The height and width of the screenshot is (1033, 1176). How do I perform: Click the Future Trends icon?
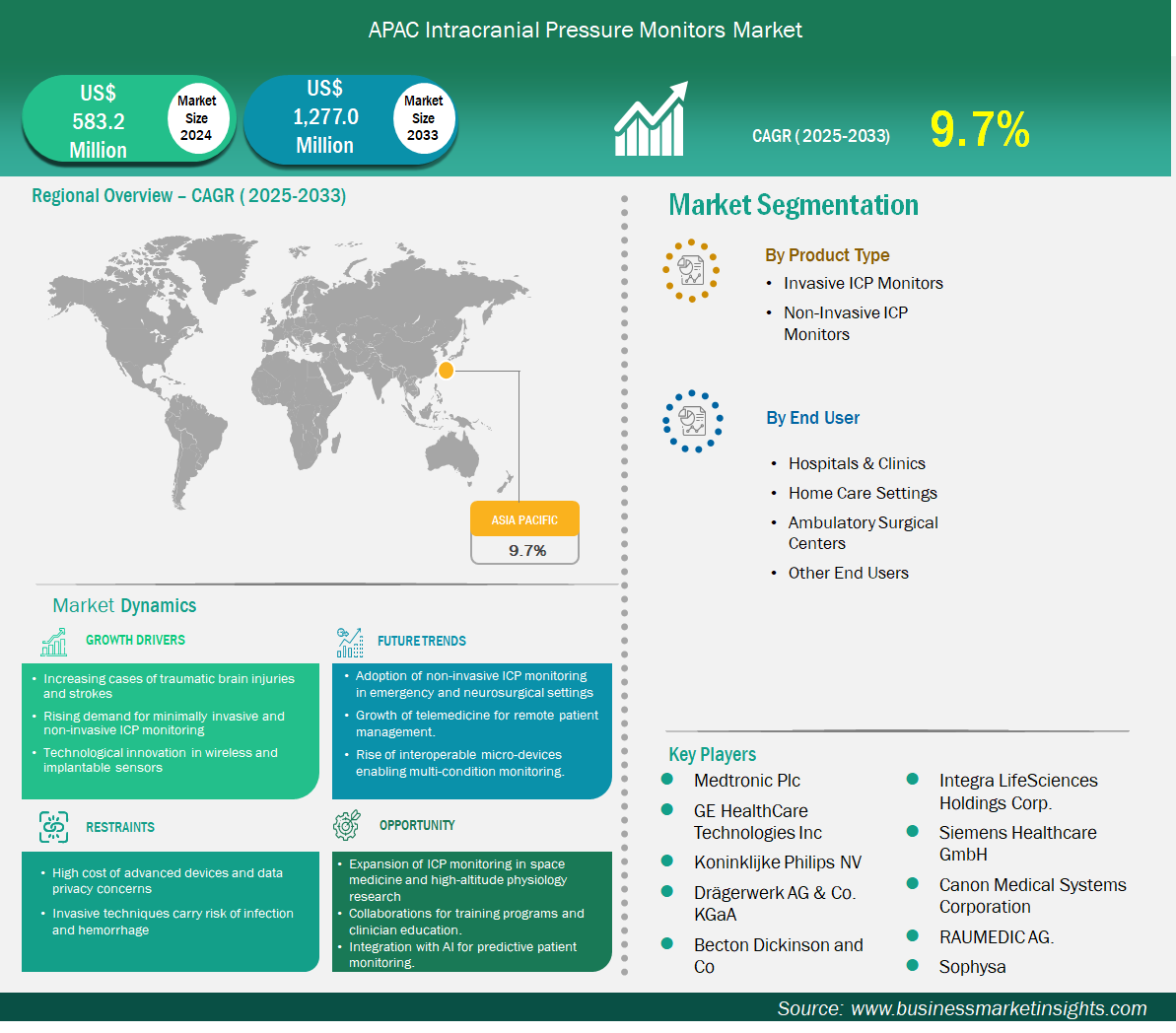point(349,643)
